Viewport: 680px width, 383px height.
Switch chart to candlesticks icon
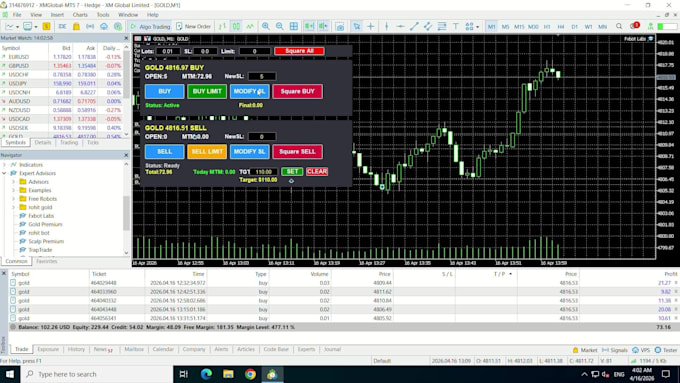pyautogui.click(x=236, y=26)
